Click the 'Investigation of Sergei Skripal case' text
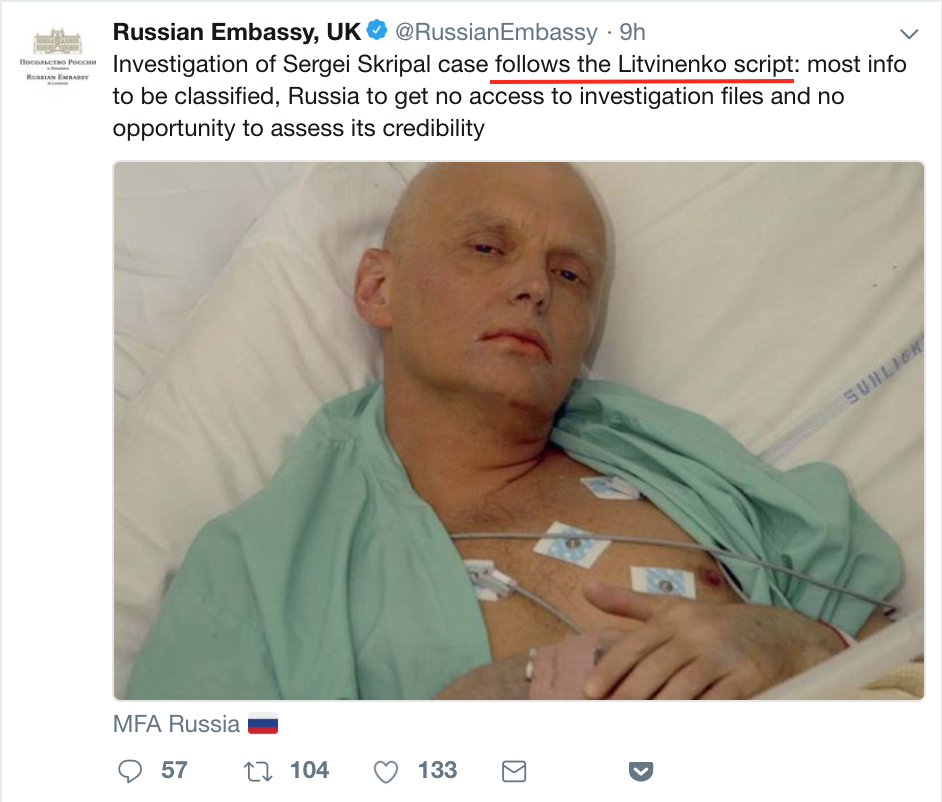 299,65
